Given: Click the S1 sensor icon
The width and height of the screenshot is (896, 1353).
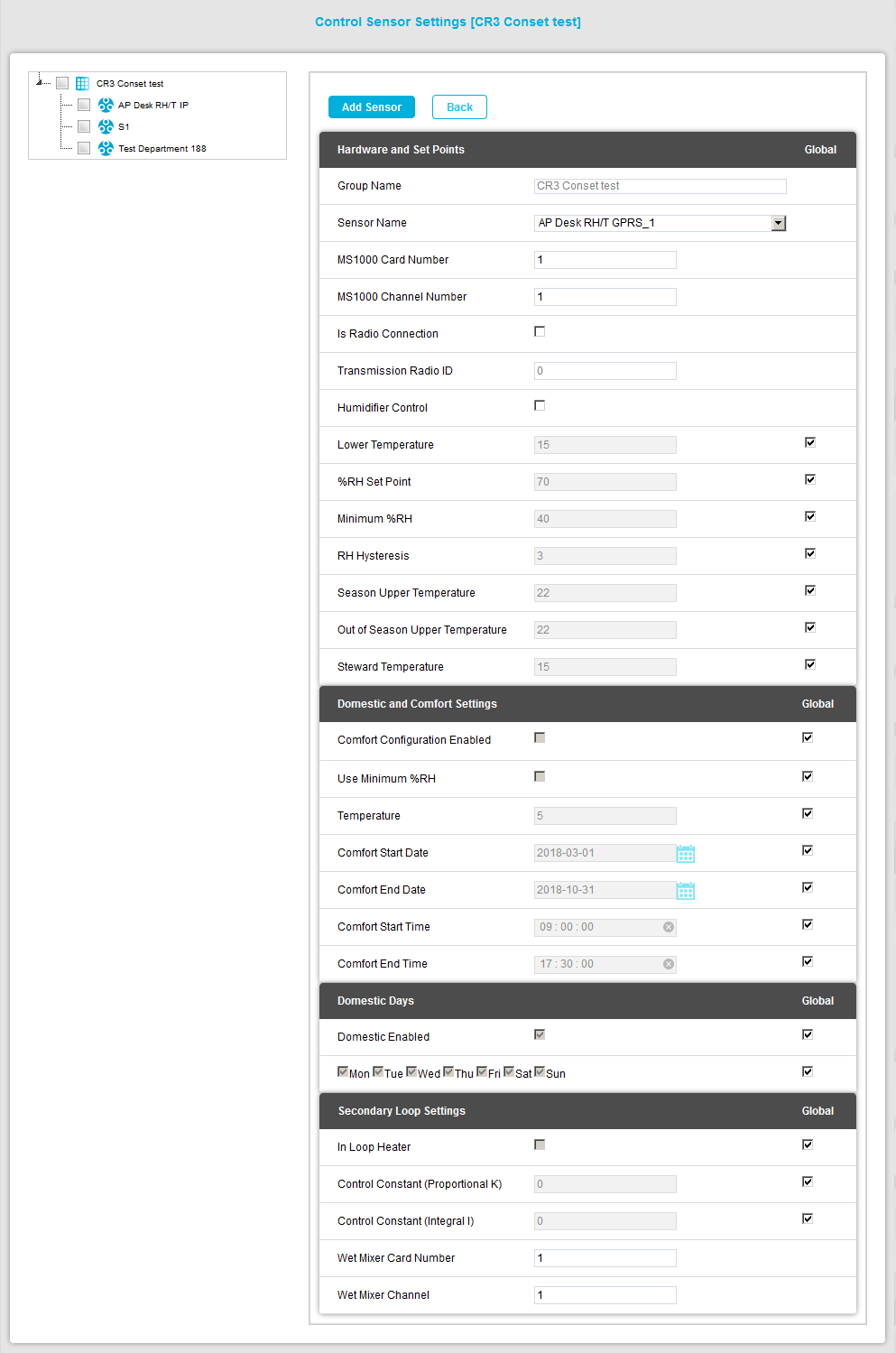Looking at the screenshot, I should (106, 126).
